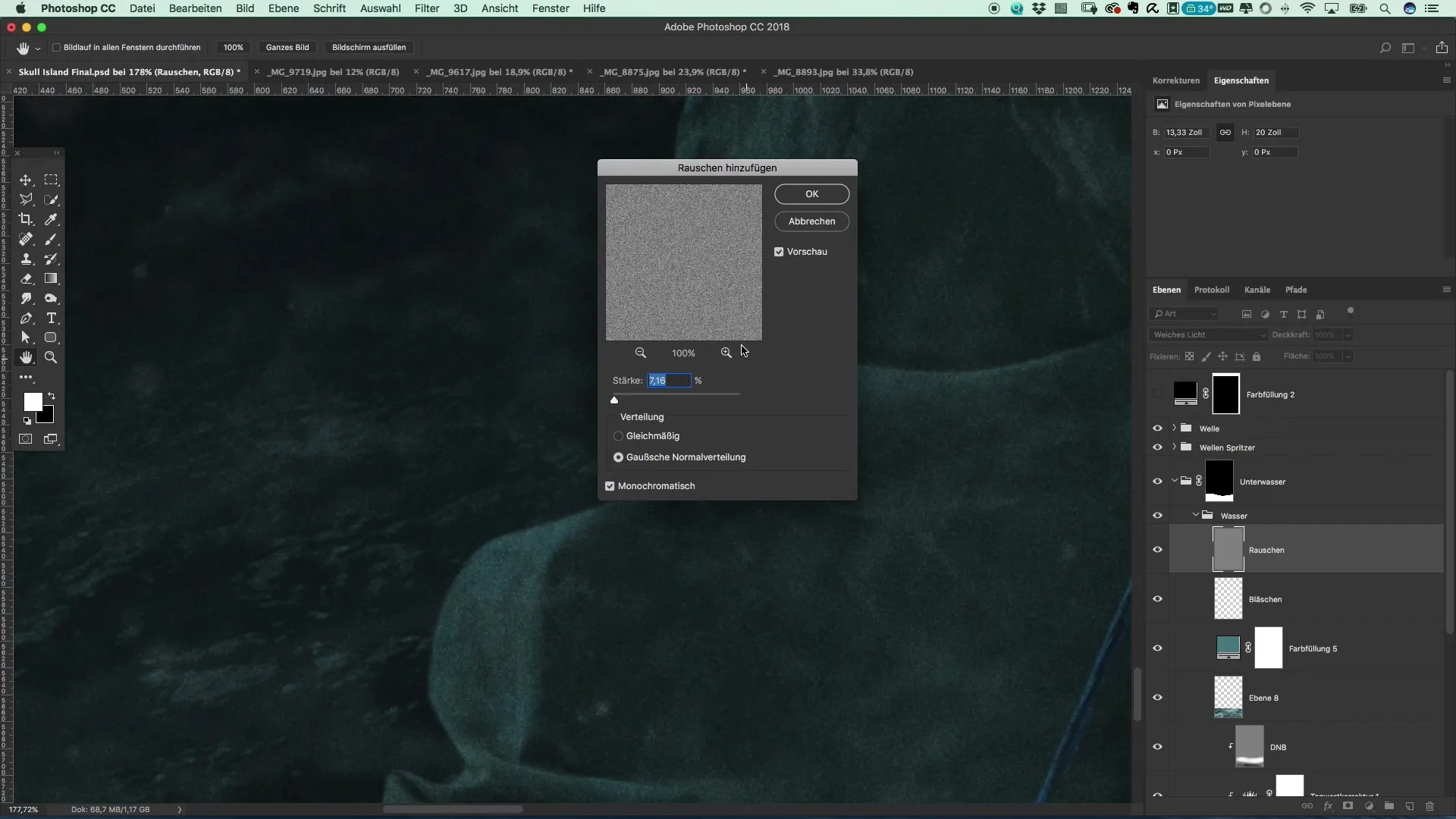Image resolution: width=1456 pixels, height=819 pixels.
Task: Select Gleichmäßig distribution option
Action: point(618,436)
